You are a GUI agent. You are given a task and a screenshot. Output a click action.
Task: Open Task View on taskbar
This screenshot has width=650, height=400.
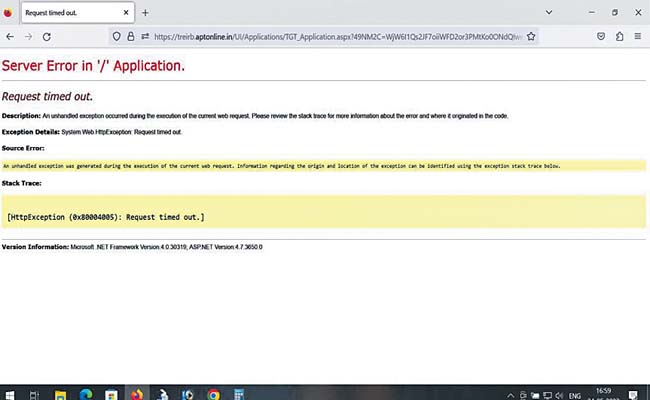click(x=34, y=395)
